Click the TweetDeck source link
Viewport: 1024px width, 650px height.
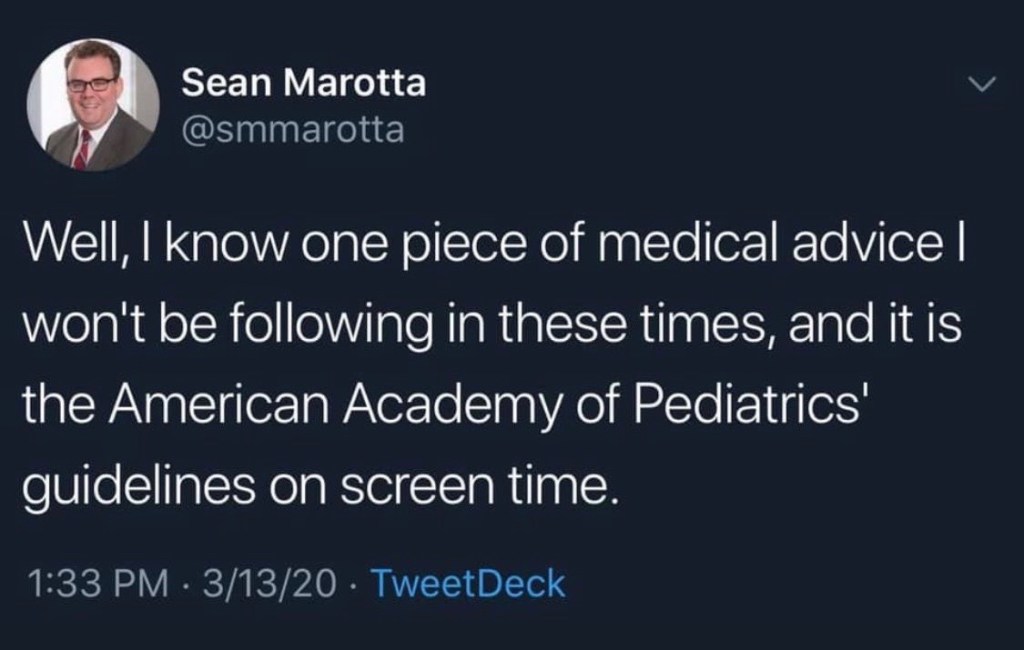tap(468, 583)
